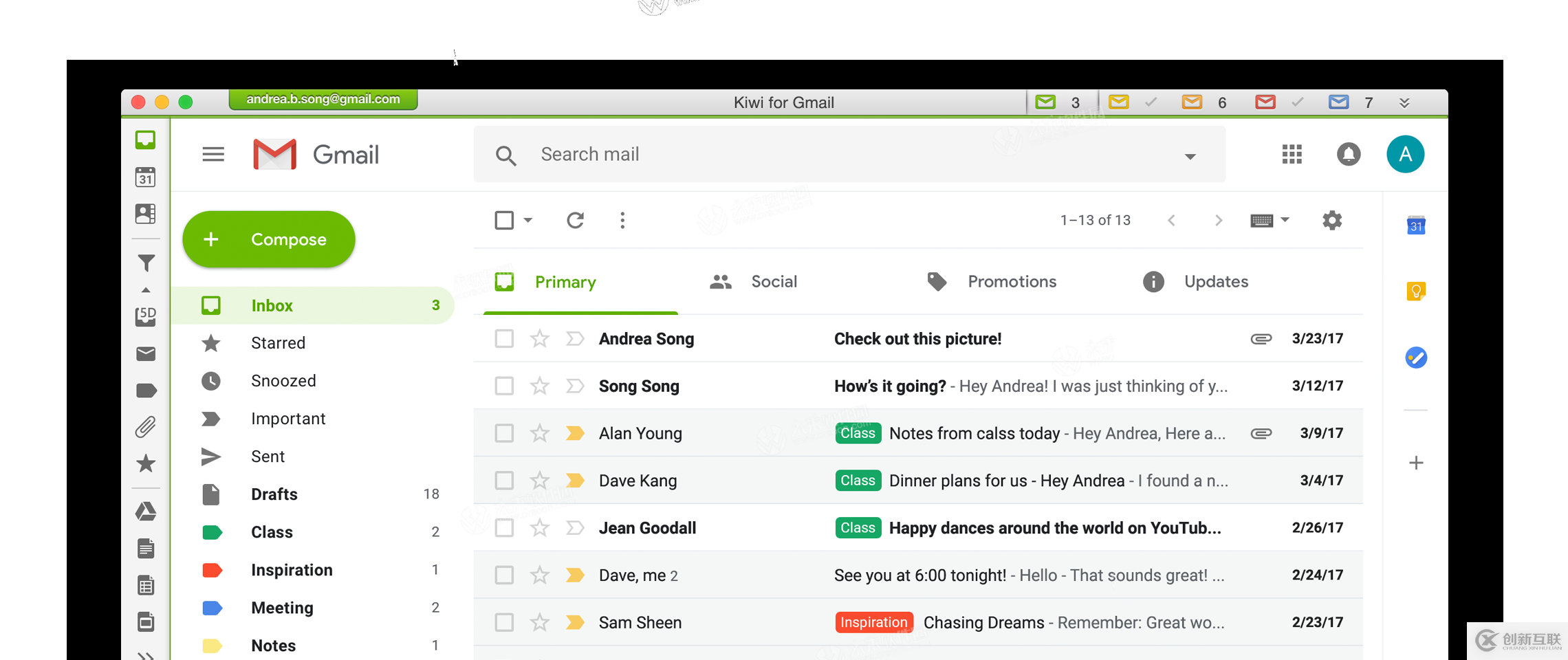The height and width of the screenshot is (660, 1568).
Task: Open the select dropdown arrow beside checkbox
Action: (x=528, y=220)
